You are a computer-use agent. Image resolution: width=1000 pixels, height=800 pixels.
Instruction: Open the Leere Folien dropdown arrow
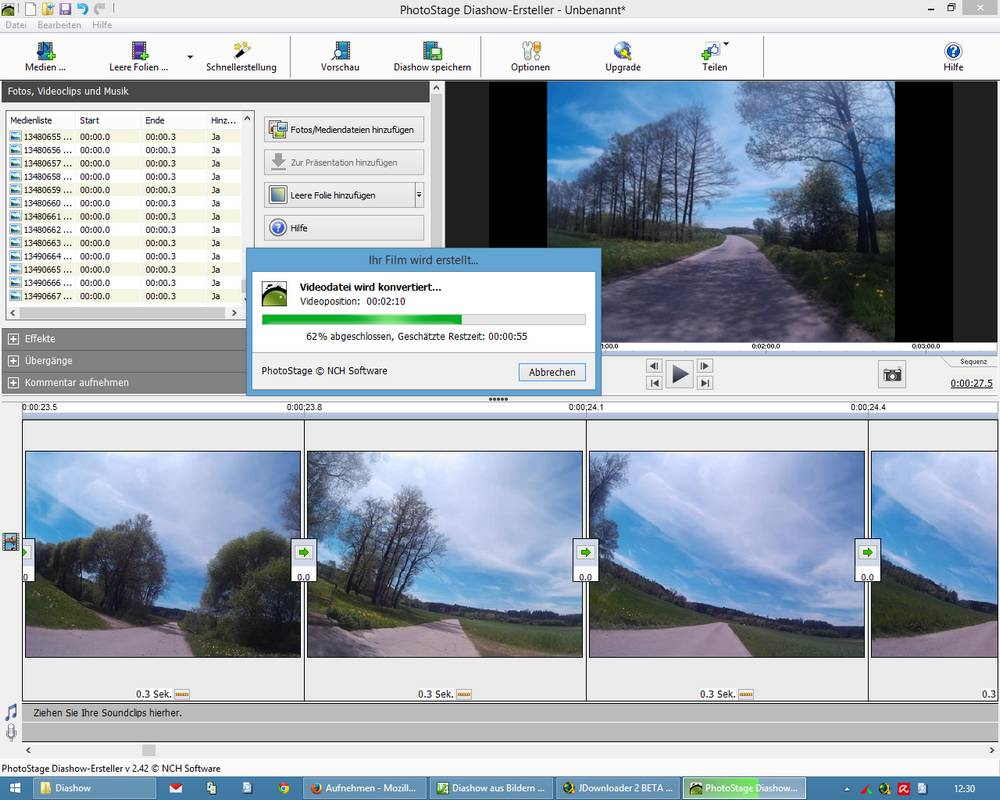point(190,57)
